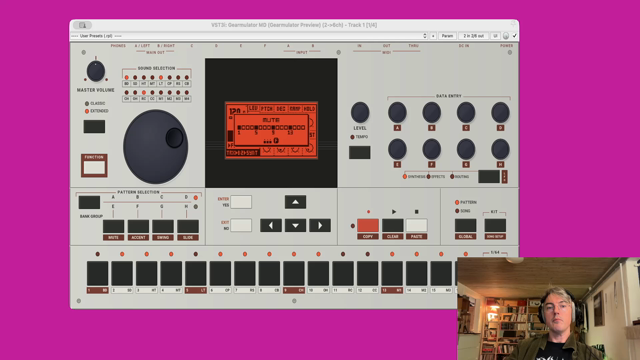The height and width of the screenshot is (360, 640).
Task: Click the stop button labeled PASTE
Action: [x=416, y=225]
